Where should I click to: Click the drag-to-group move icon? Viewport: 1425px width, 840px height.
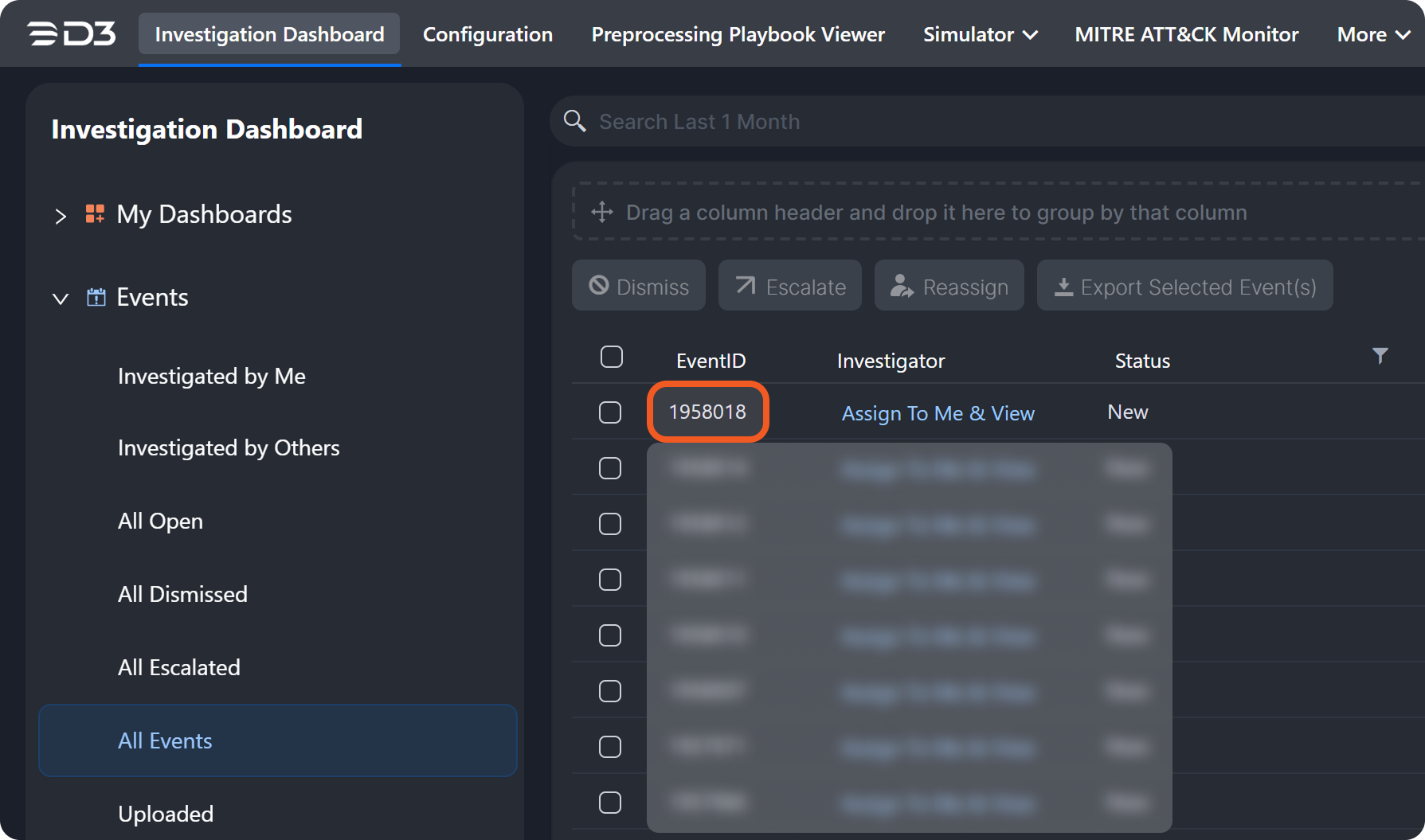602,213
